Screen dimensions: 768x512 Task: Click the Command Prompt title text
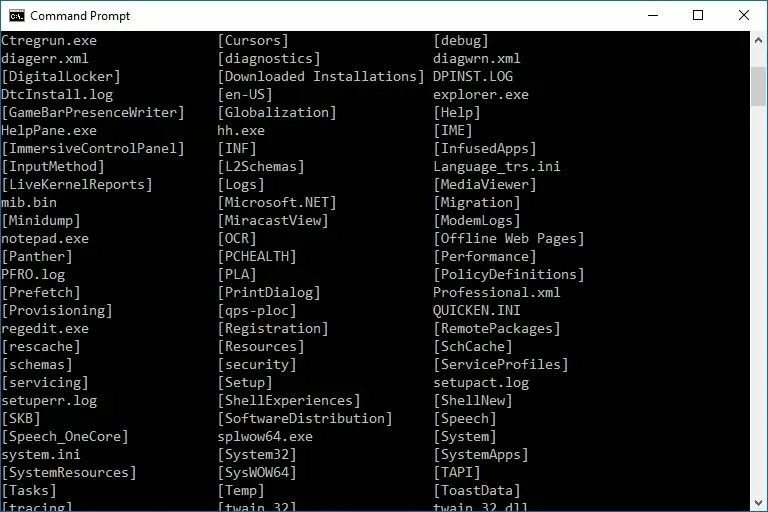coord(80,16)
